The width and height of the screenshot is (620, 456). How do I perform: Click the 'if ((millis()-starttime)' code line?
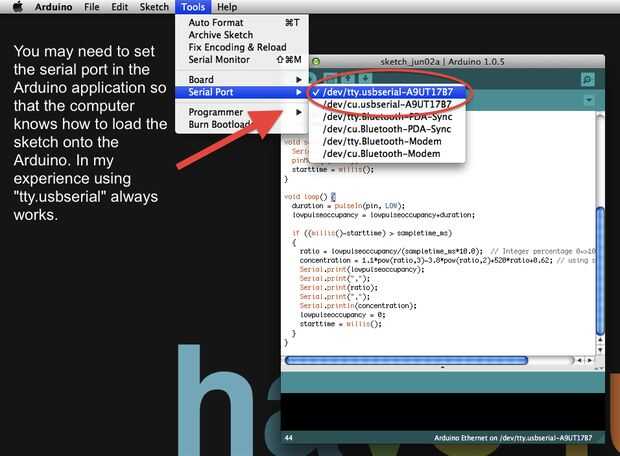pyautogui.click(x=372, y=233)
